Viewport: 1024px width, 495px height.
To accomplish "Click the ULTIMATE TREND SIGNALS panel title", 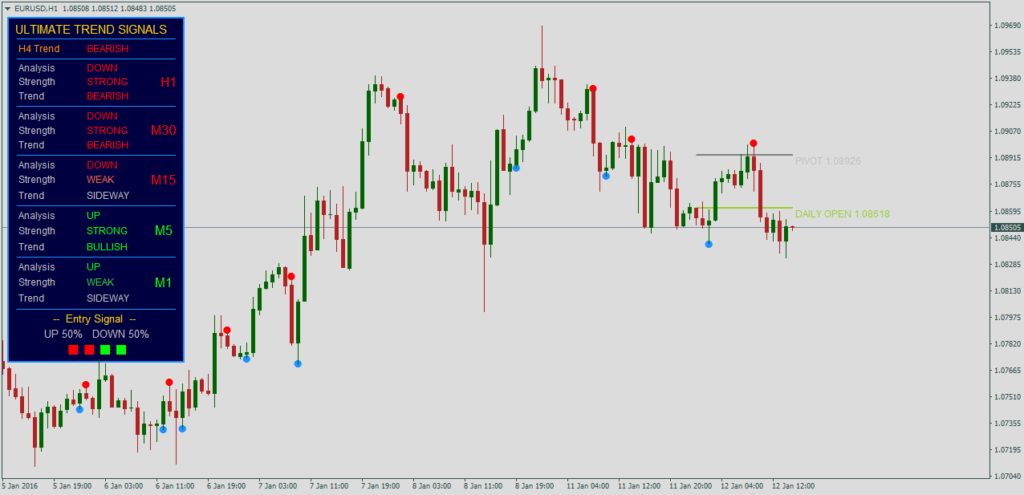I will [91, 29].
